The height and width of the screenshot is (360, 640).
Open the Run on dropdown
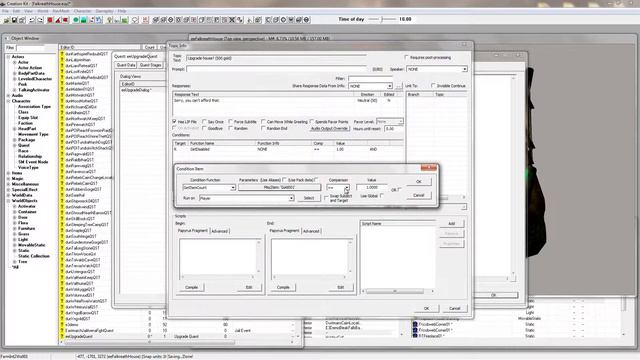tap(291, 198)
